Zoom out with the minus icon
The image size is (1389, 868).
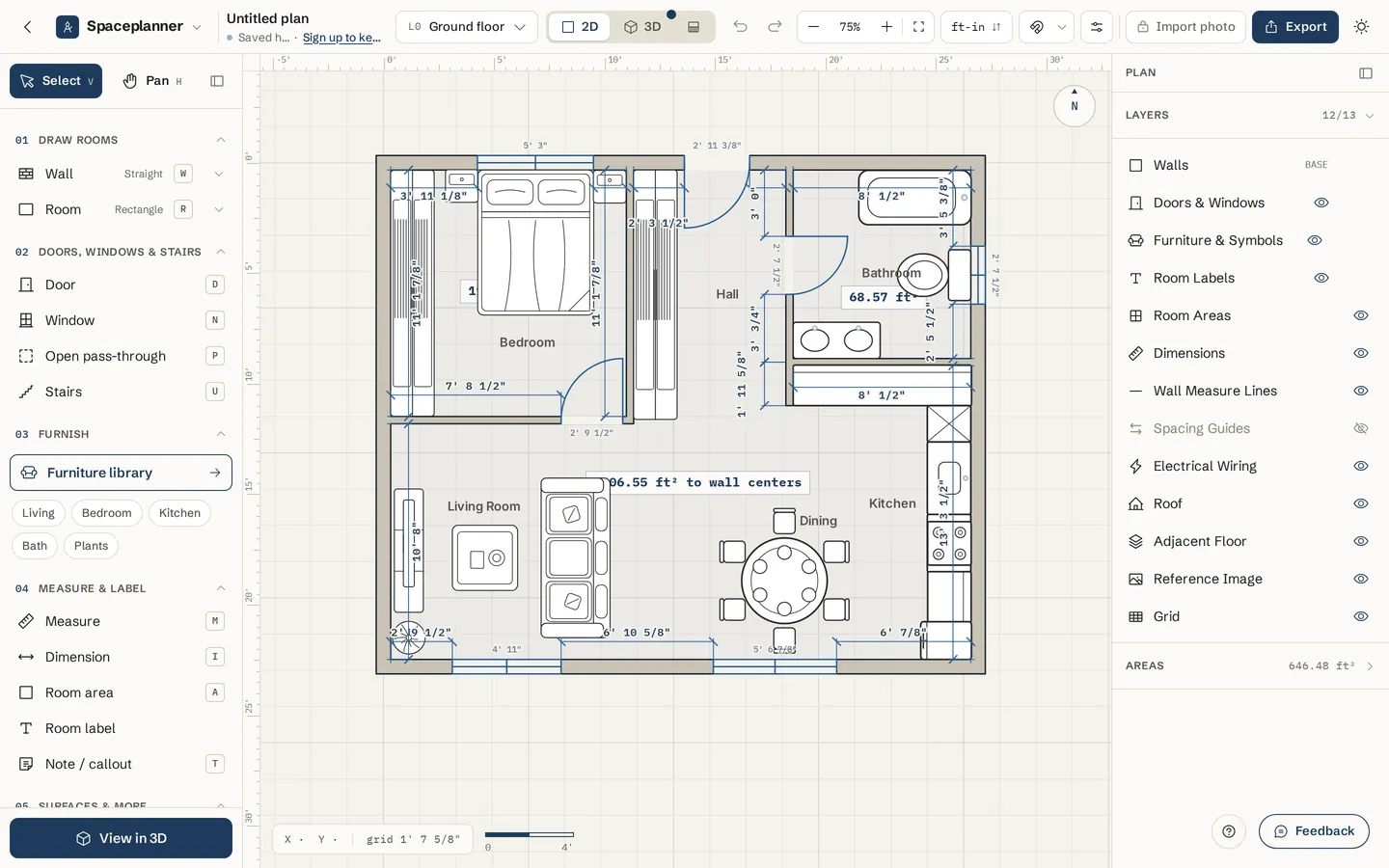(x=813, y=27)
